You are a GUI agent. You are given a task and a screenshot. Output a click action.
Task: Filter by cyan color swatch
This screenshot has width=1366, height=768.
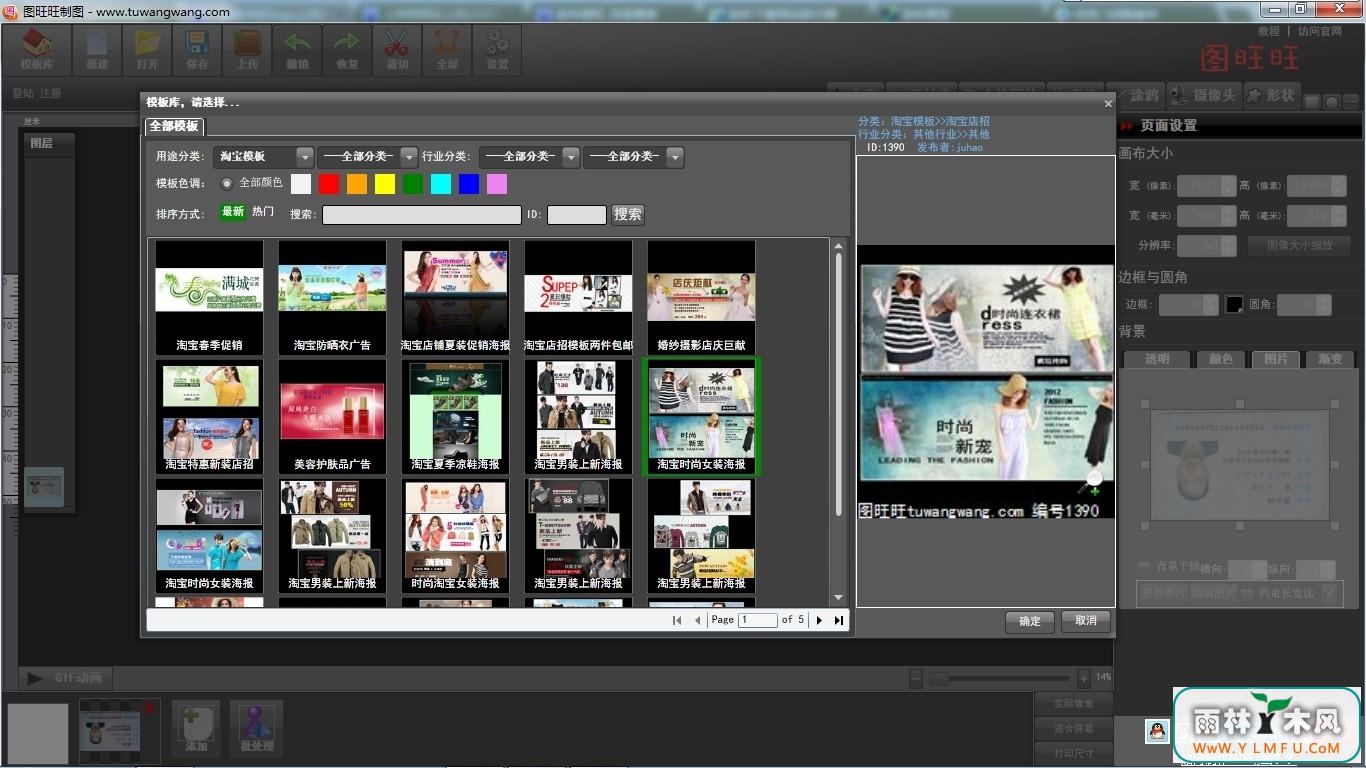tap(441, 184)
